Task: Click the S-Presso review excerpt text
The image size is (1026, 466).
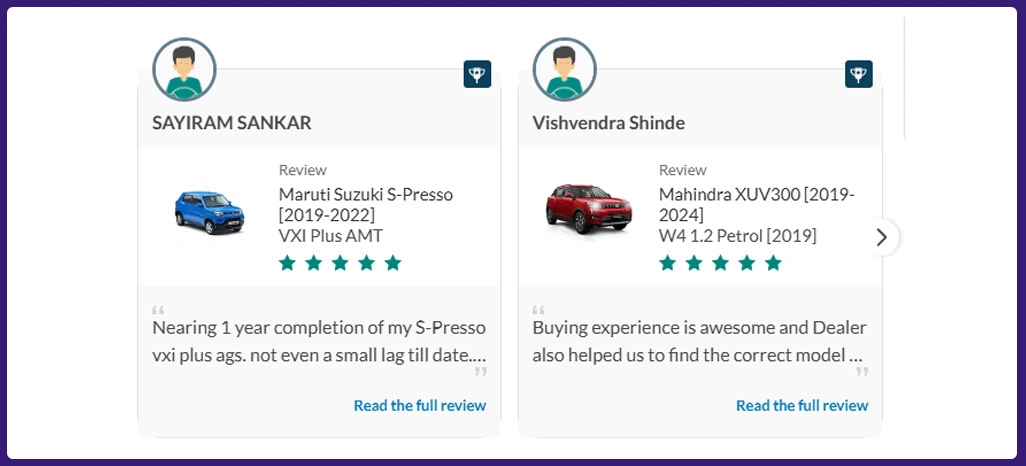Action: tap(319, 341)
